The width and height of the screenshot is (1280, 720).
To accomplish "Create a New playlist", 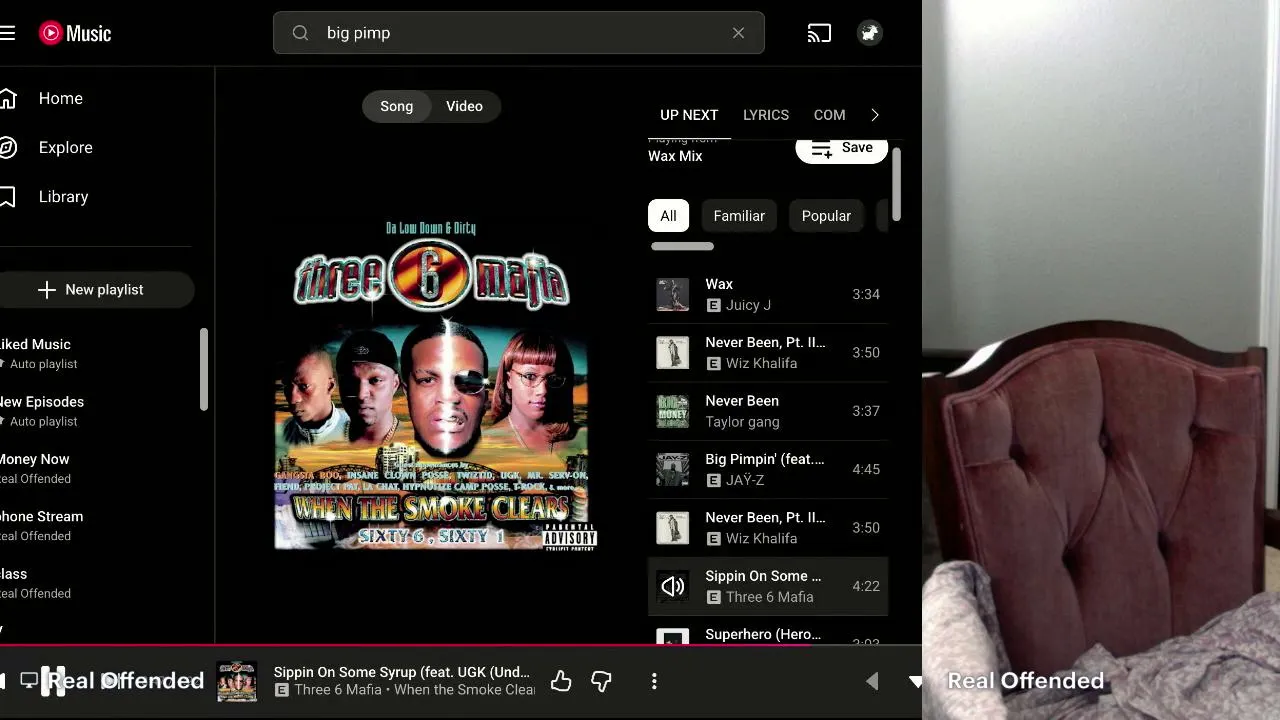I will pos(96,290).
